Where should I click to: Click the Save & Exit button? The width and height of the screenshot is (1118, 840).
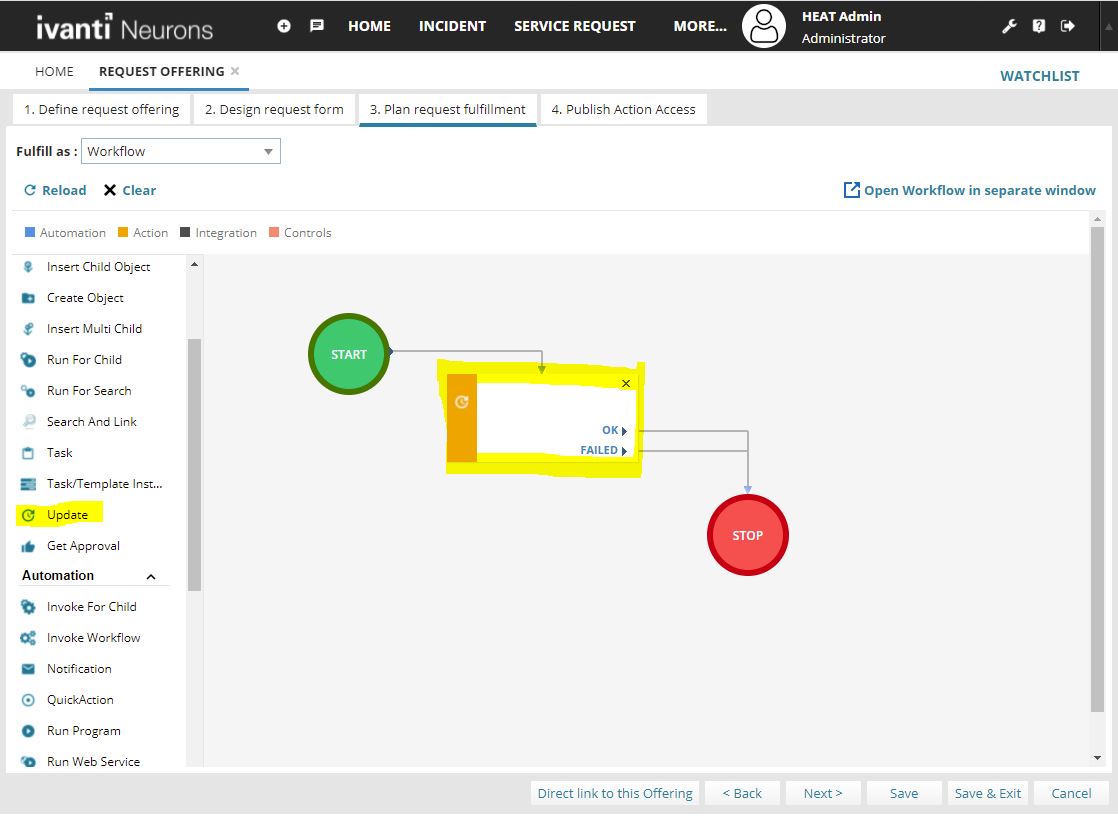(987, 793)
